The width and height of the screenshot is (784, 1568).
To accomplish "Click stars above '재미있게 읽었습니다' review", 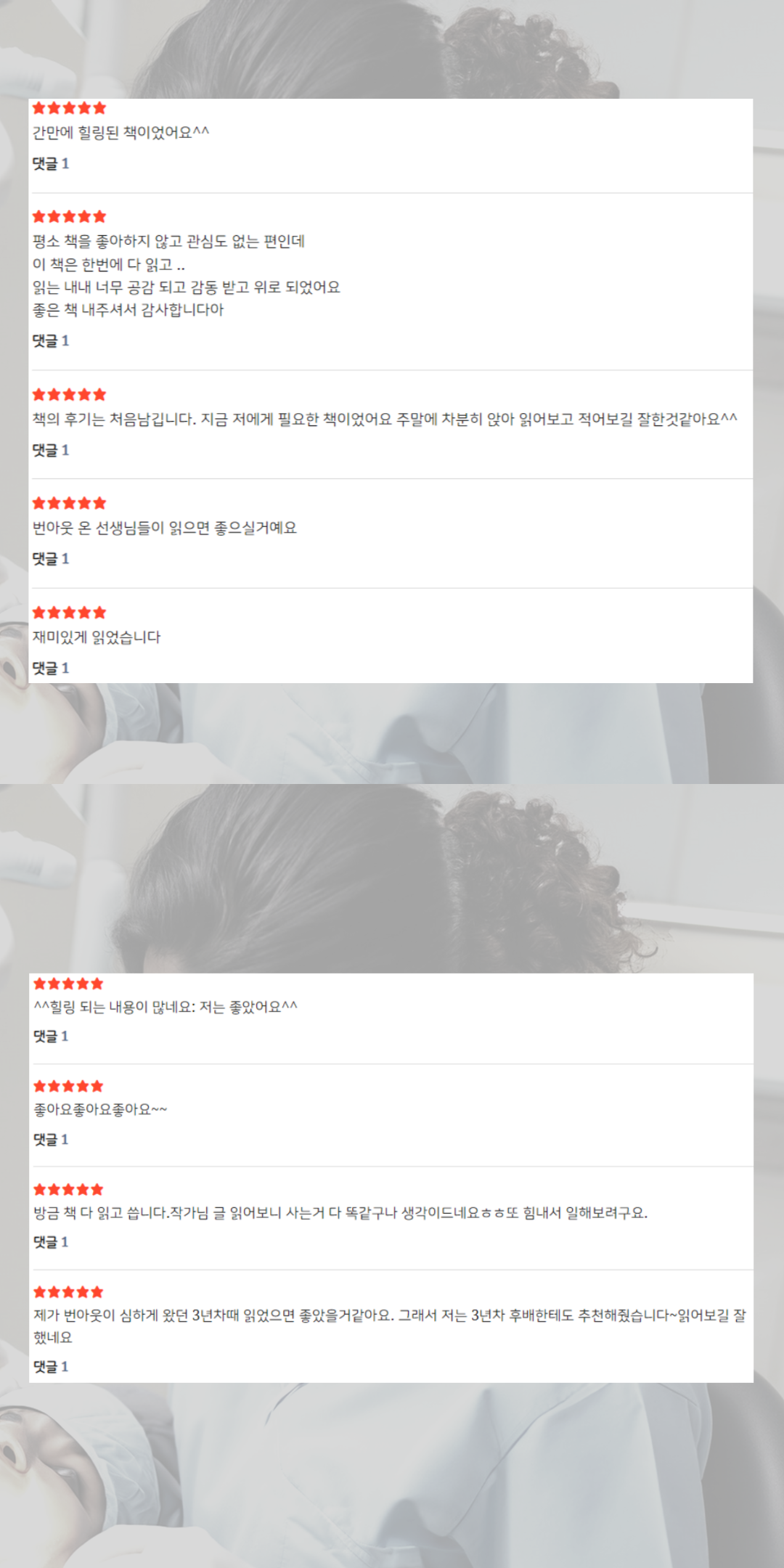I will pos(69,613).
